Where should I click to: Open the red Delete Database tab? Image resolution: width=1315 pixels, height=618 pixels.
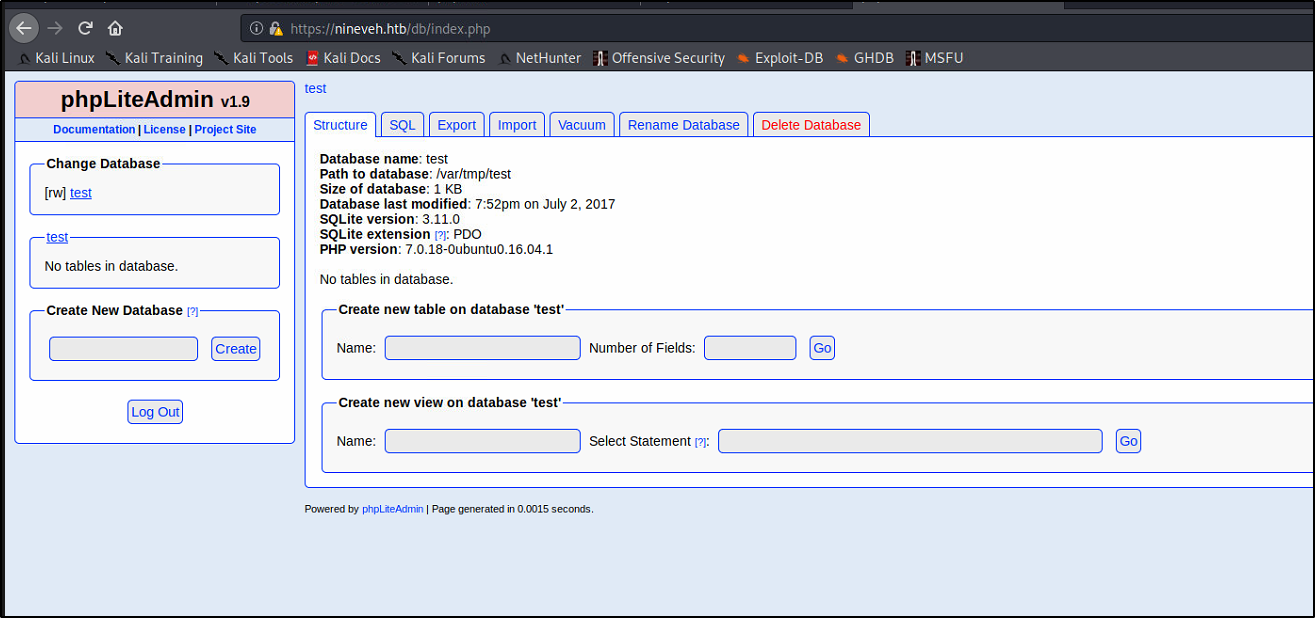point(811,125)
